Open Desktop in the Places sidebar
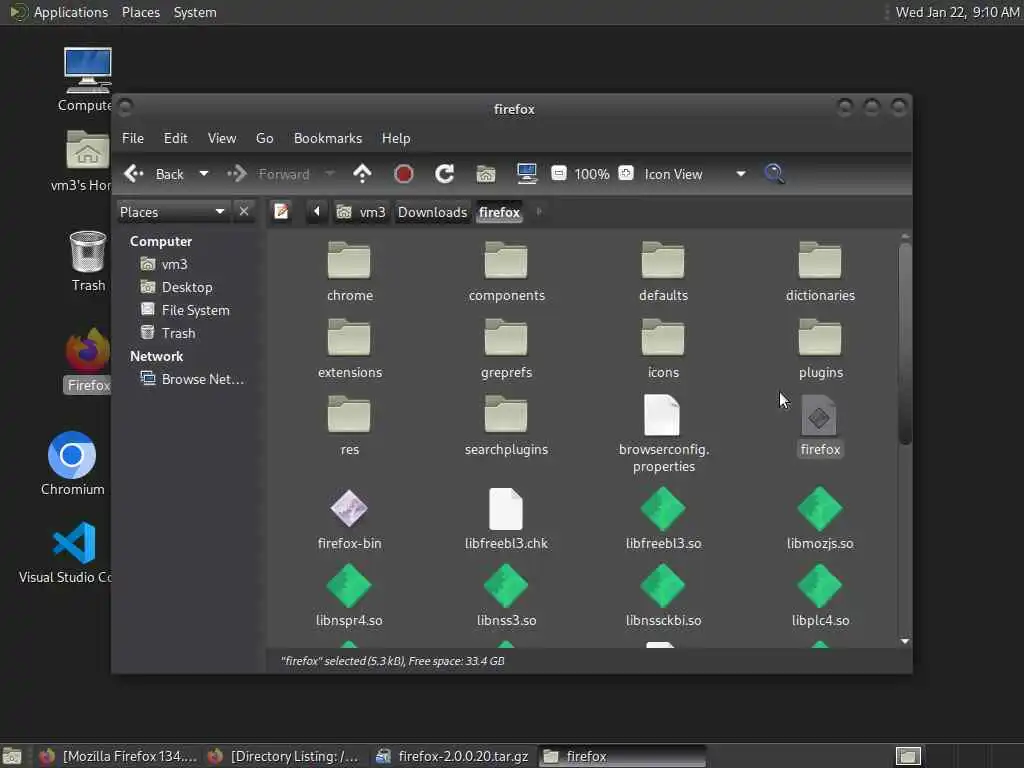The width and height of the screenshot is (1024, 768). point(176,287)
